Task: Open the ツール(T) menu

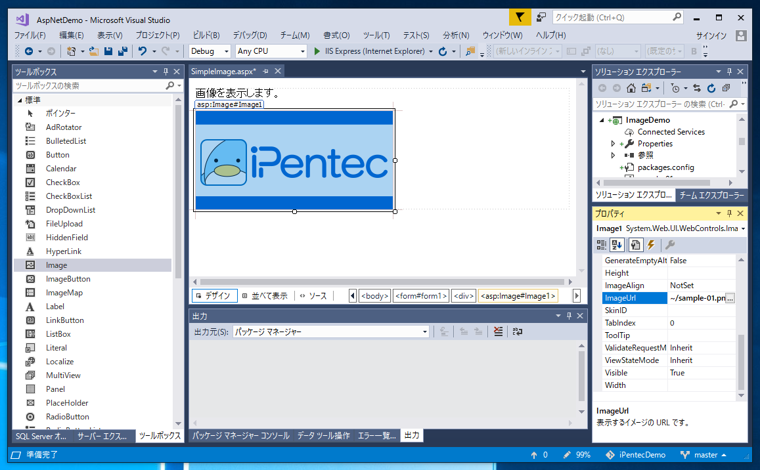Action: point(376,35)
